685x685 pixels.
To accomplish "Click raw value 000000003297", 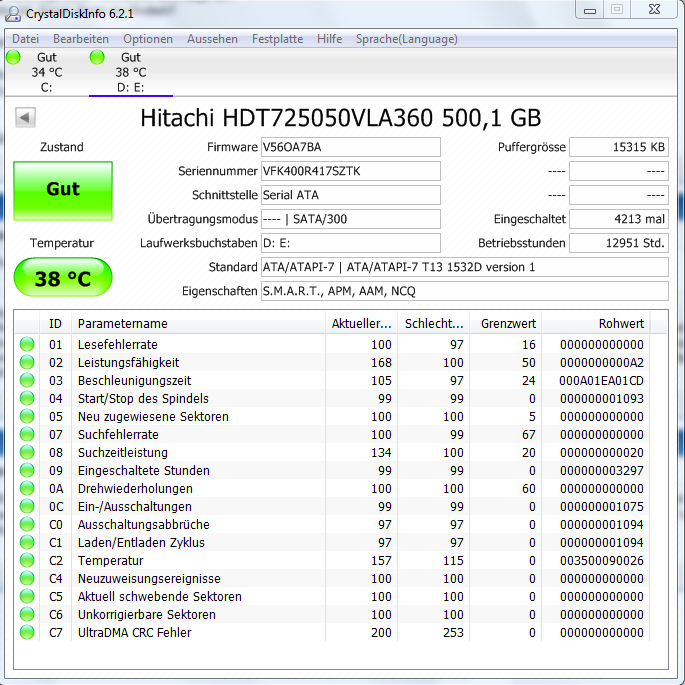I will tap(602, 471).
